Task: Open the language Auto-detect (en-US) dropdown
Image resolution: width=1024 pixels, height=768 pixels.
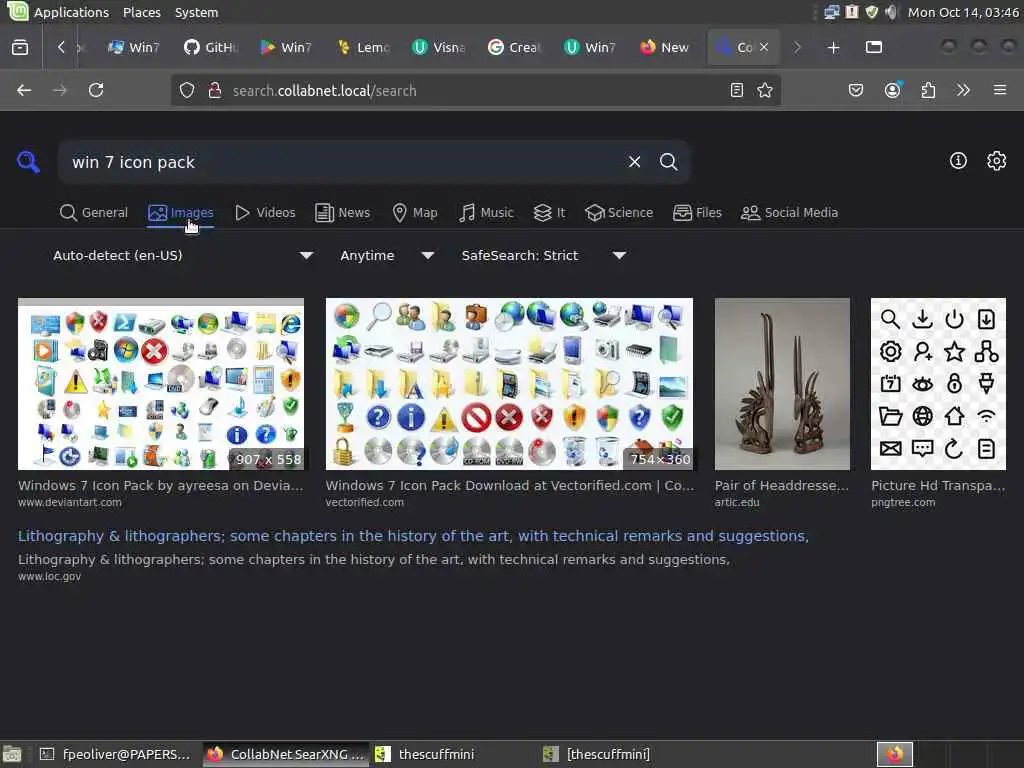Action: 183,255
